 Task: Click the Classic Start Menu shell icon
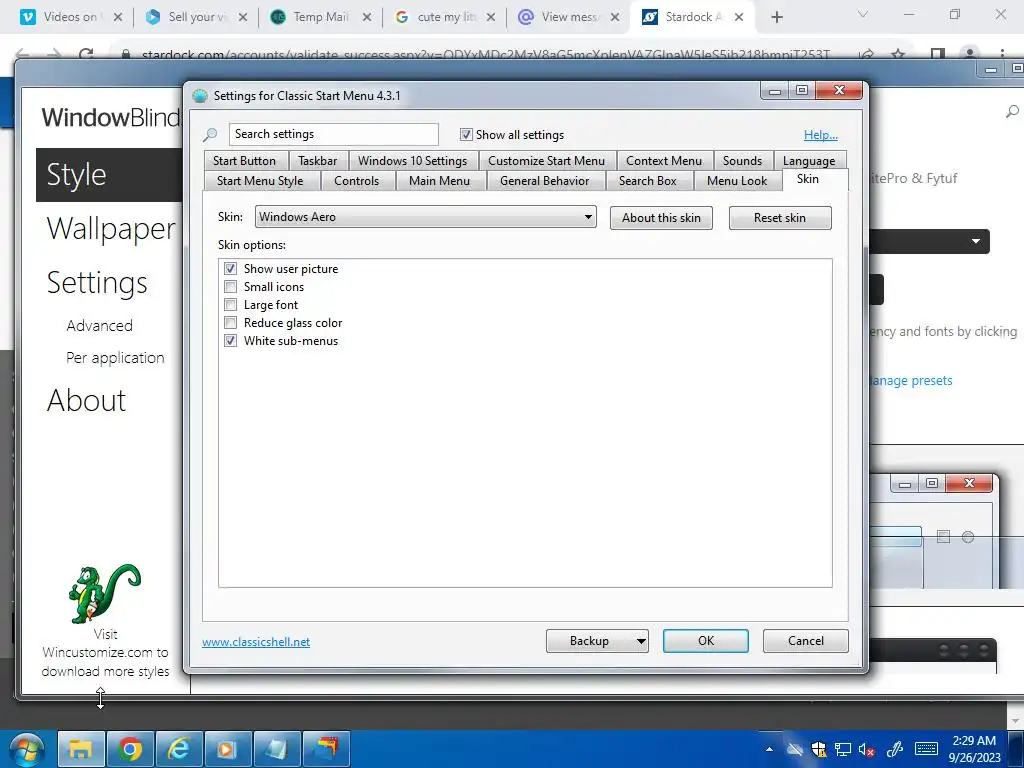200,96
